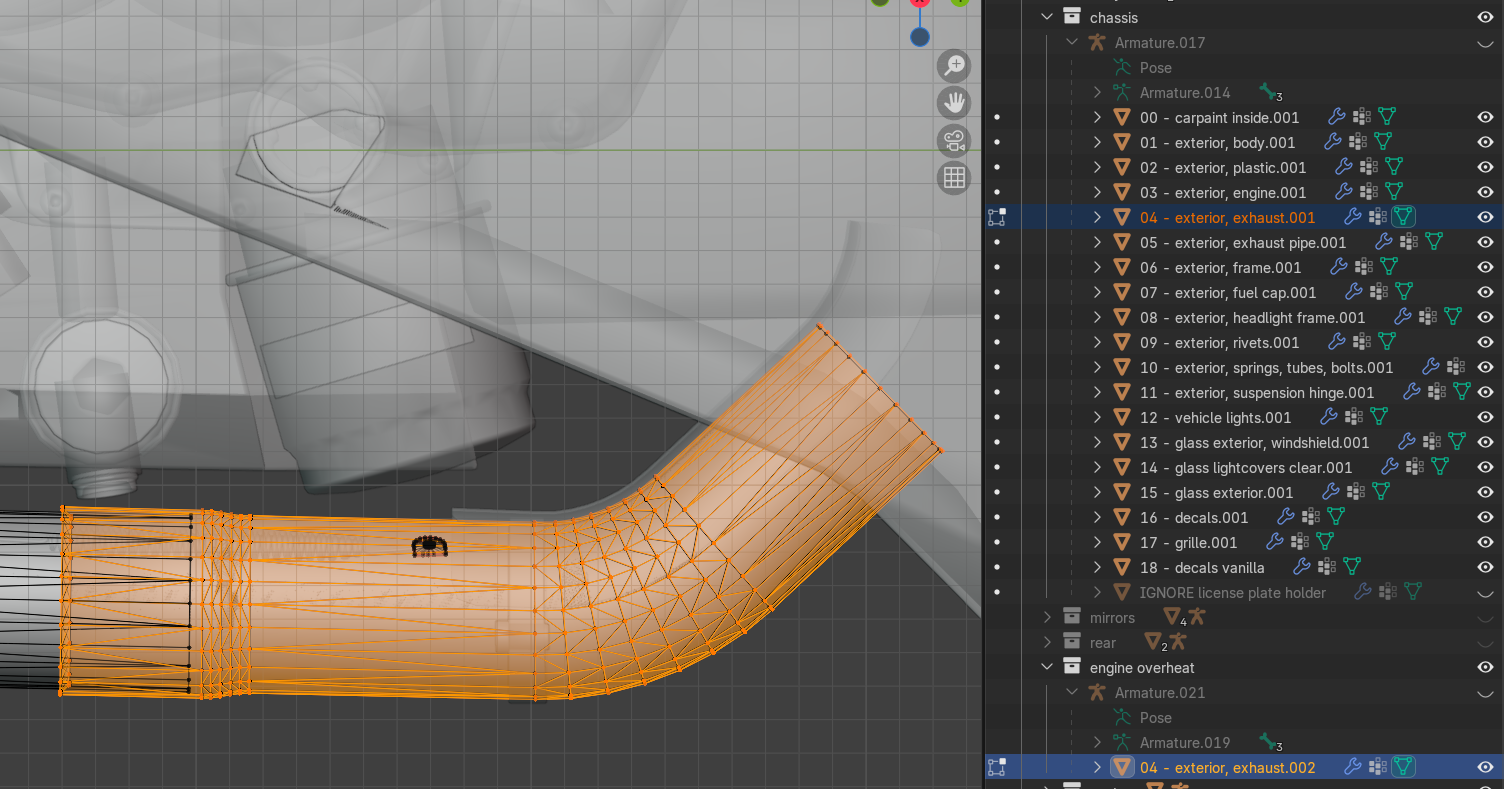Viewport: 1504px width, 789px height.
Task: Select 17 - grille.001 in outliner
Action: (1188, 542)
